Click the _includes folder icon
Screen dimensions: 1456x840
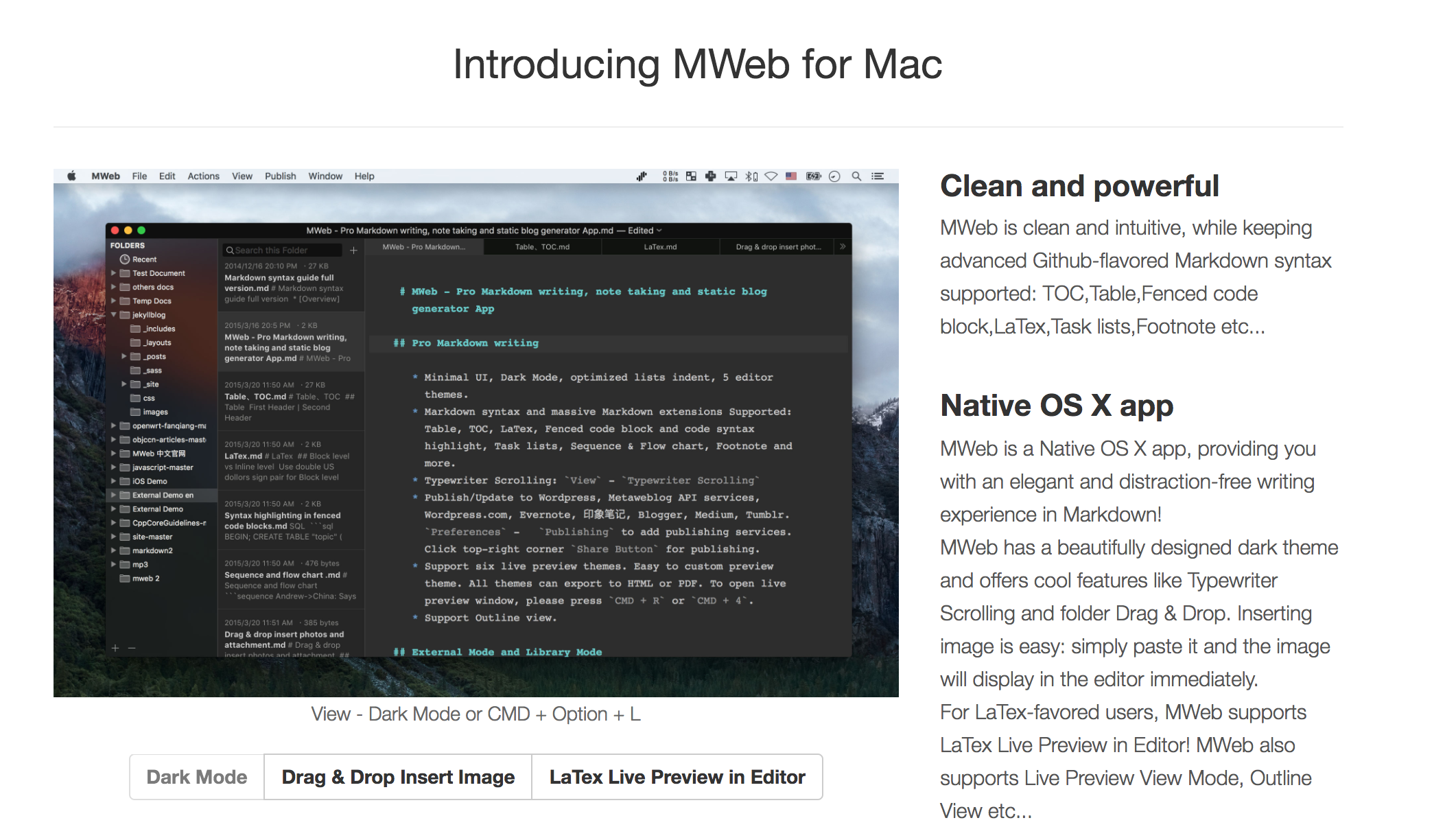click(136, 329)
